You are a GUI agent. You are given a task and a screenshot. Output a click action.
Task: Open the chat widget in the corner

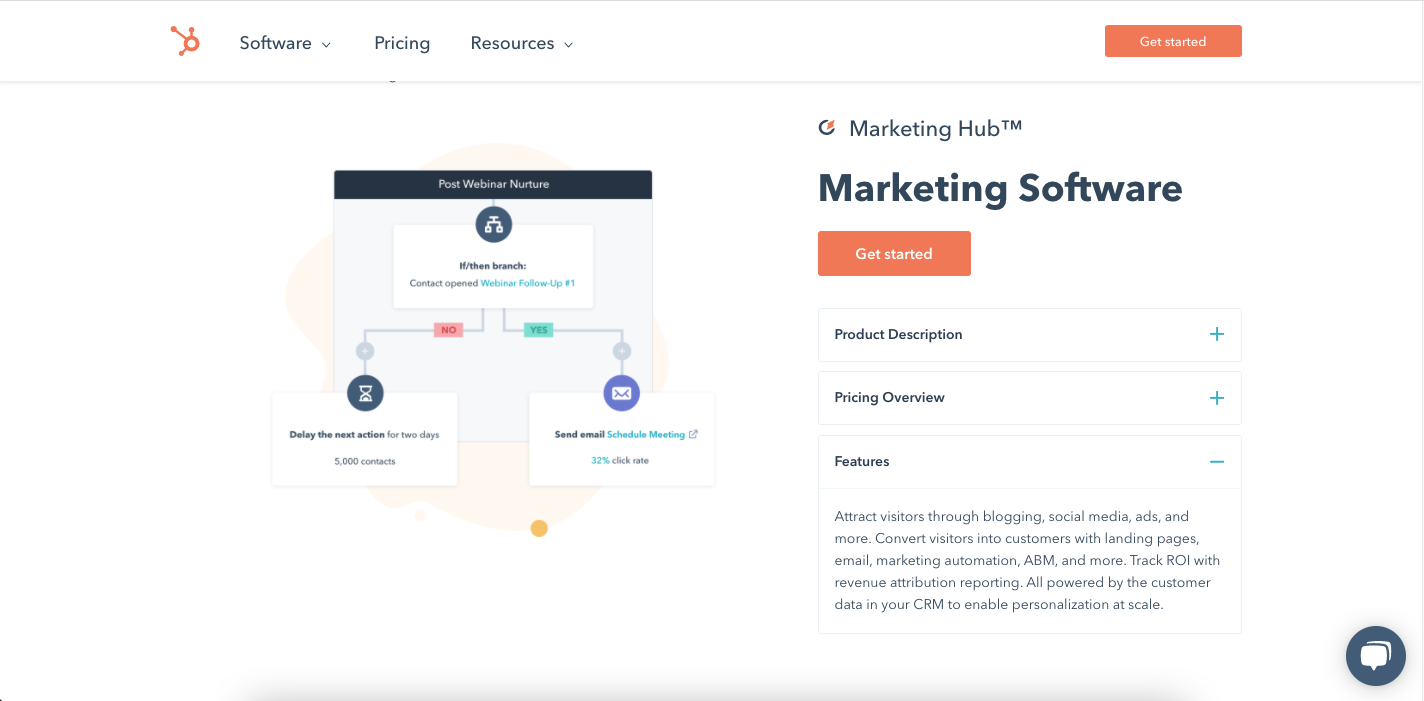pos(1375,655)
